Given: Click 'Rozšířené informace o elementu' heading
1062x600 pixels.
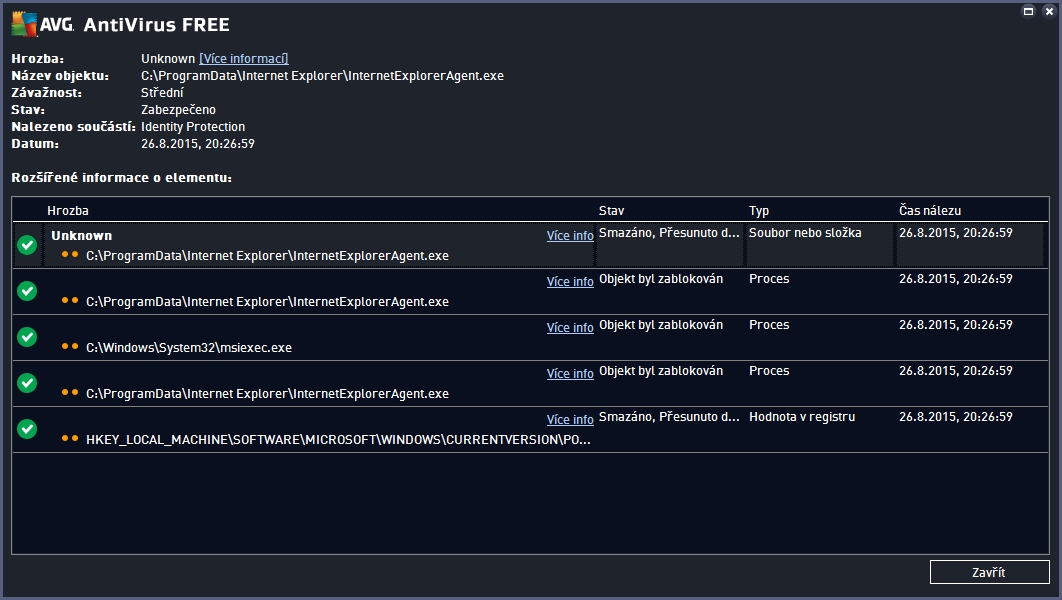Looking at the screenshot, I should 122,177.
